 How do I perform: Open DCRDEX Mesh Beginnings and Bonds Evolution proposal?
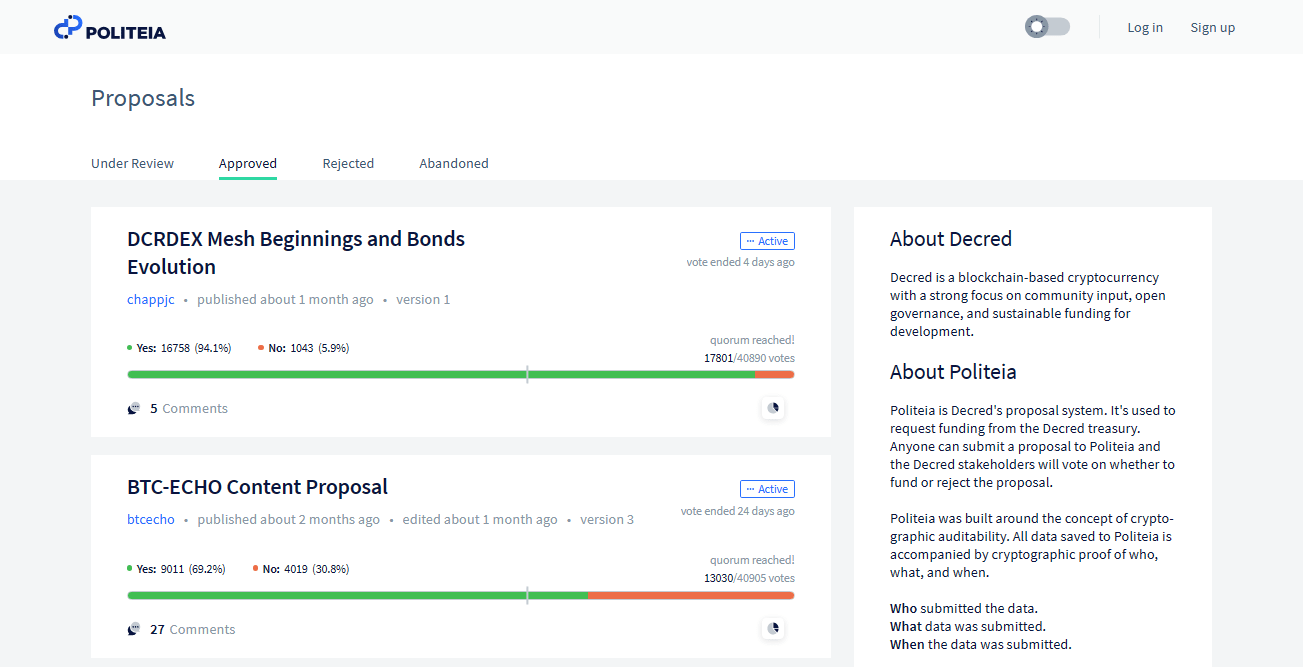coord(296,253)
